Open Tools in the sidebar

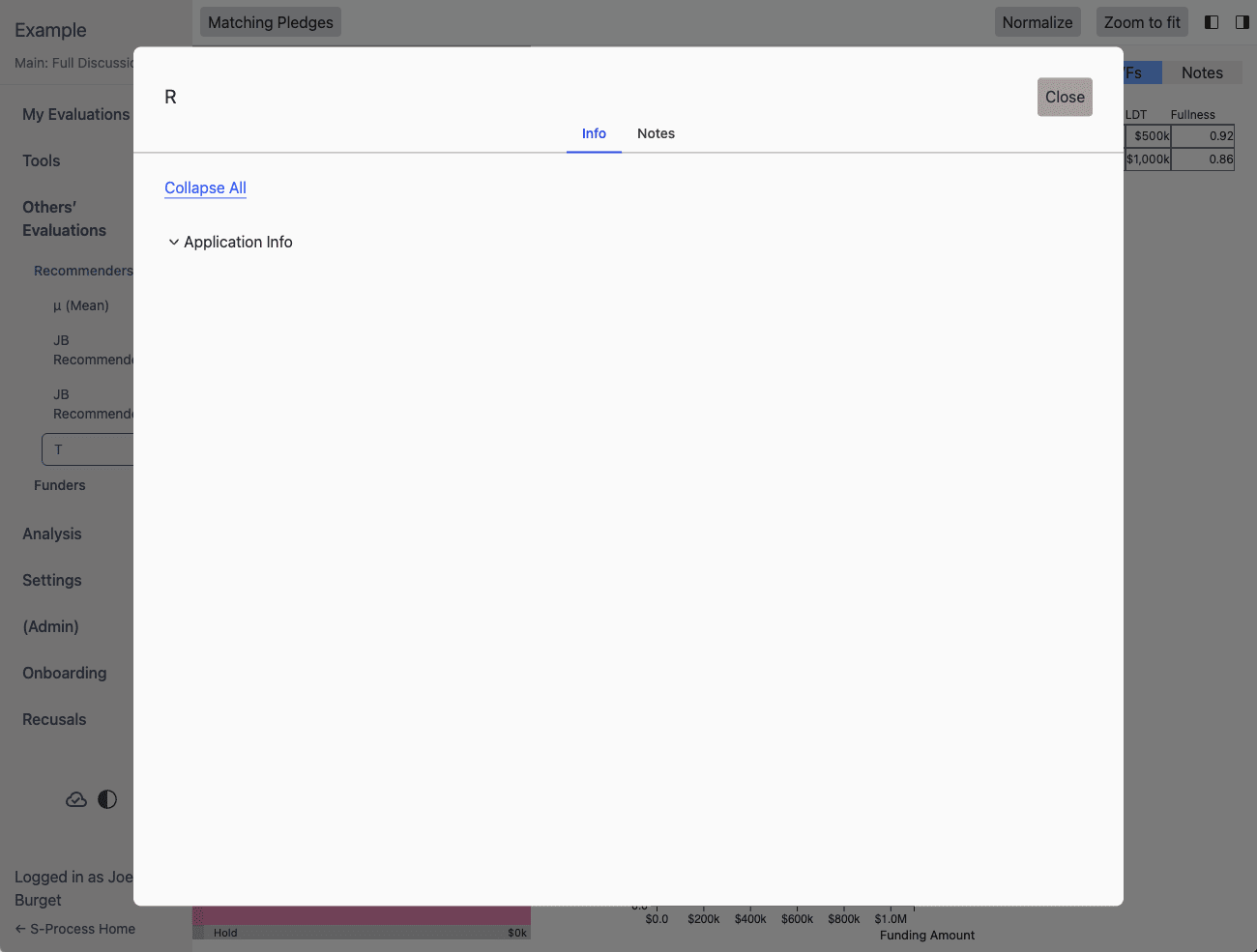(42, 160)
